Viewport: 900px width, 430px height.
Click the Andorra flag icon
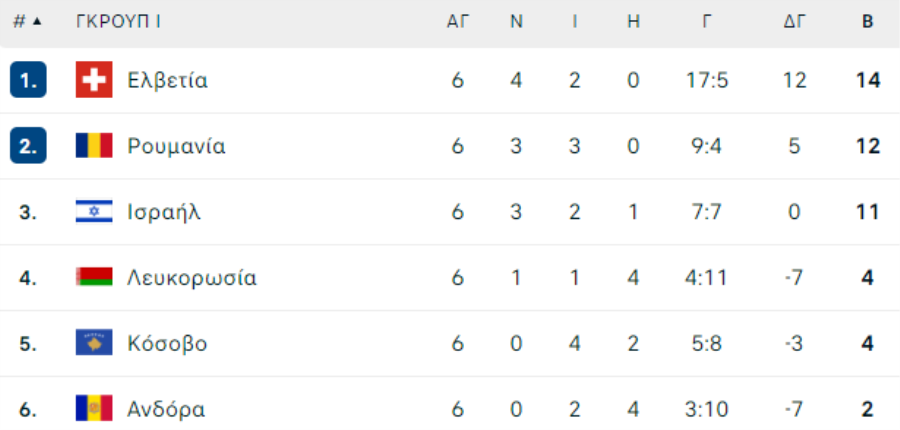pyautogui.click(x=94, y=409)
